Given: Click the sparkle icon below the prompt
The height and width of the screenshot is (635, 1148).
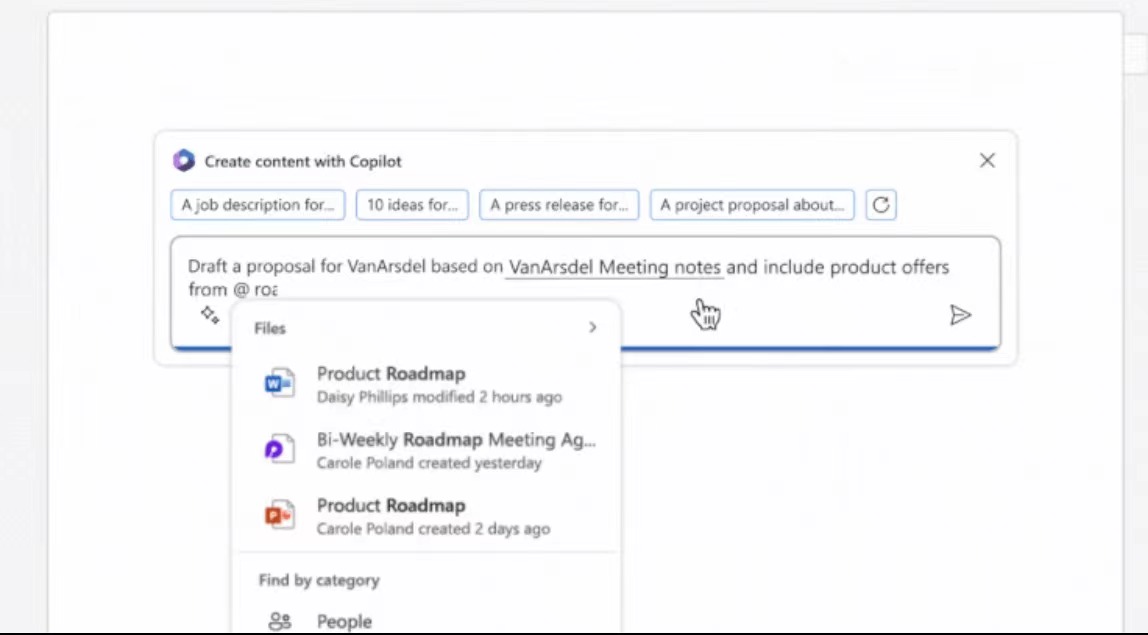Looking at the screenshot, I should point(209,315).
